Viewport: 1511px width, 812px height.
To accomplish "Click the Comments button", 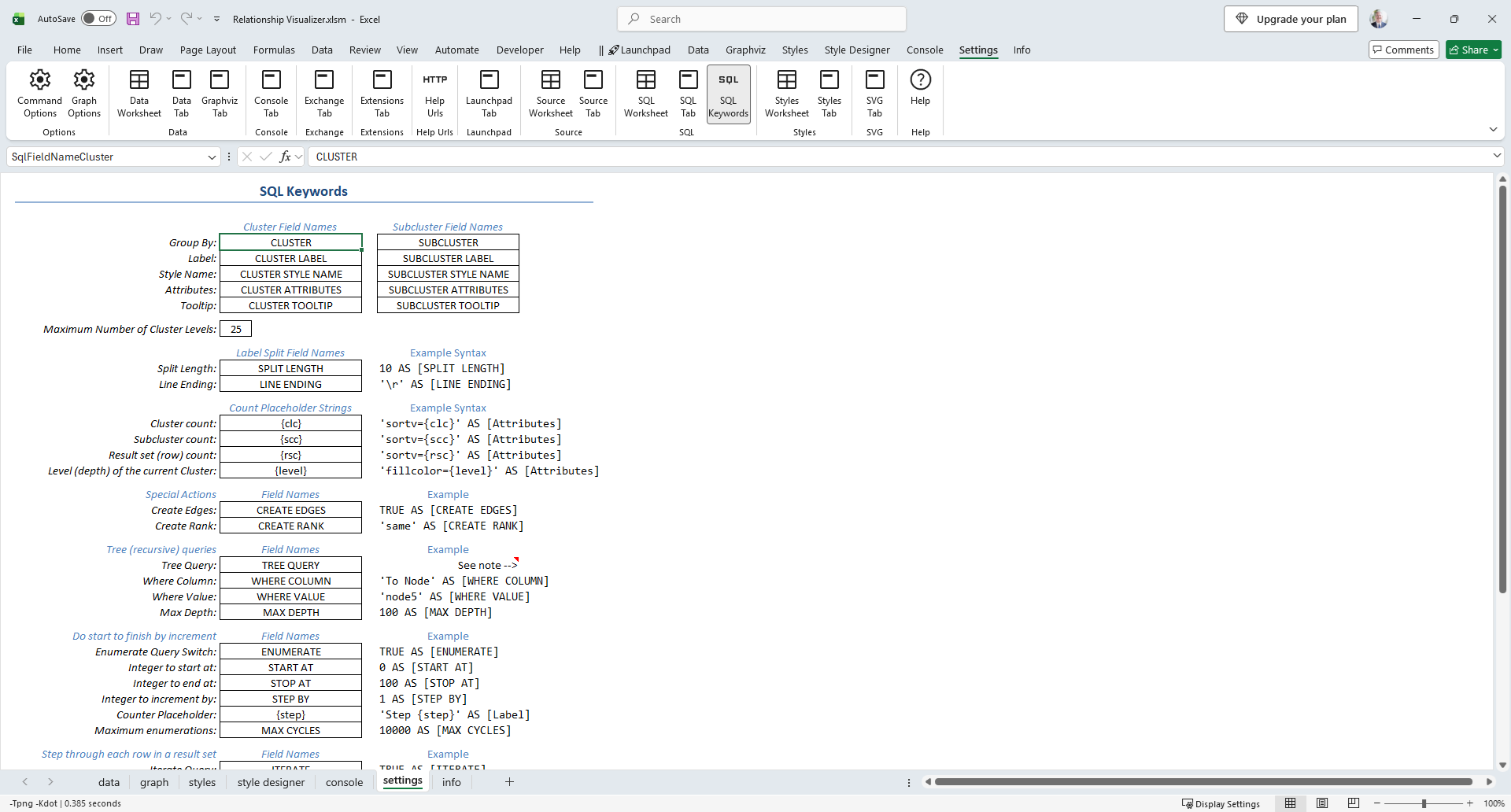I will (1403, 50).
